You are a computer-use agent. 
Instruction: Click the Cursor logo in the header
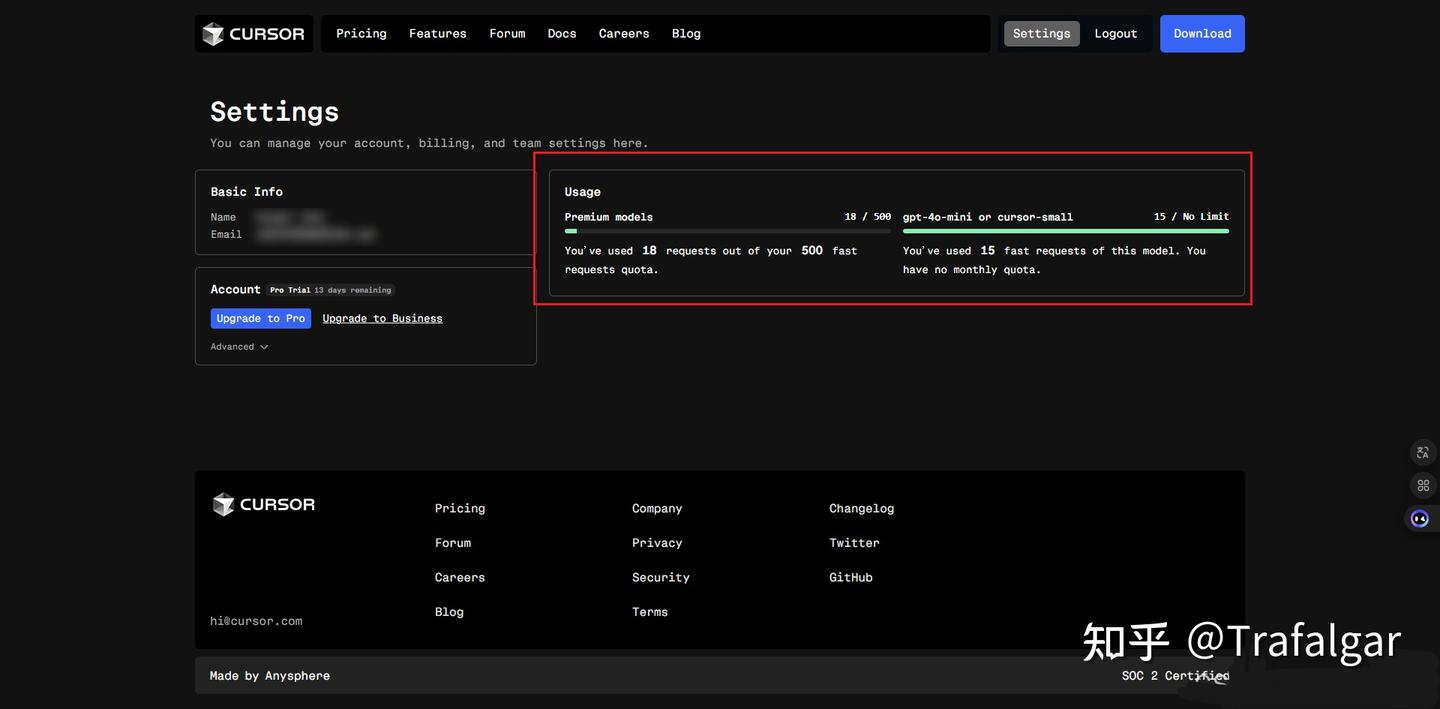(254, 34)
